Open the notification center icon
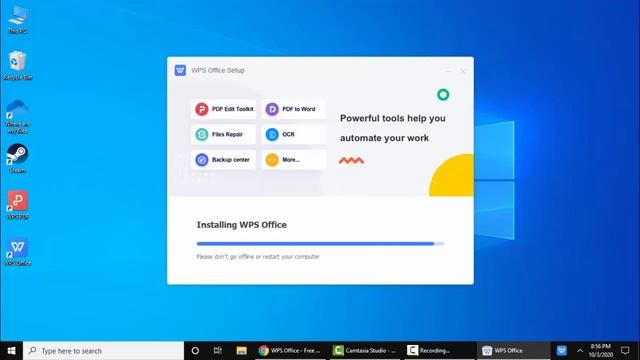Image resolution: width=640 pixels, height=360 pixels. 625,351
